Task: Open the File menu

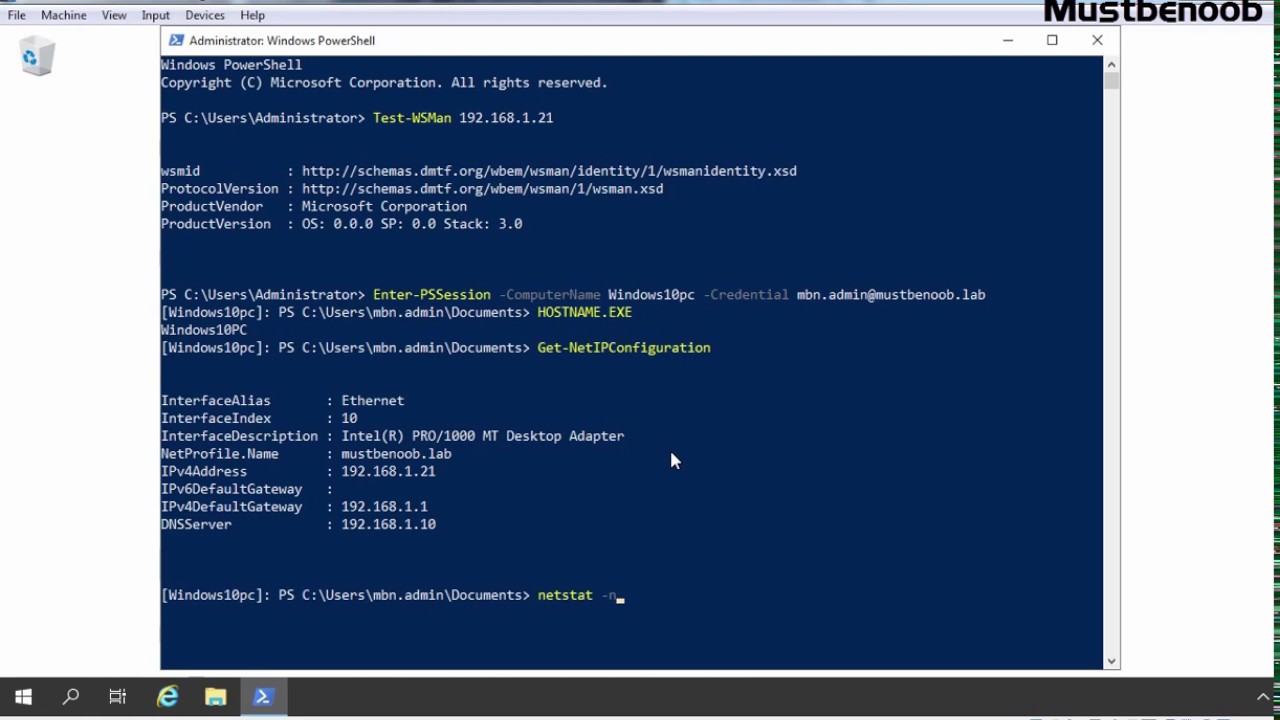Action: pyautogui.click(x=16, y=15)
